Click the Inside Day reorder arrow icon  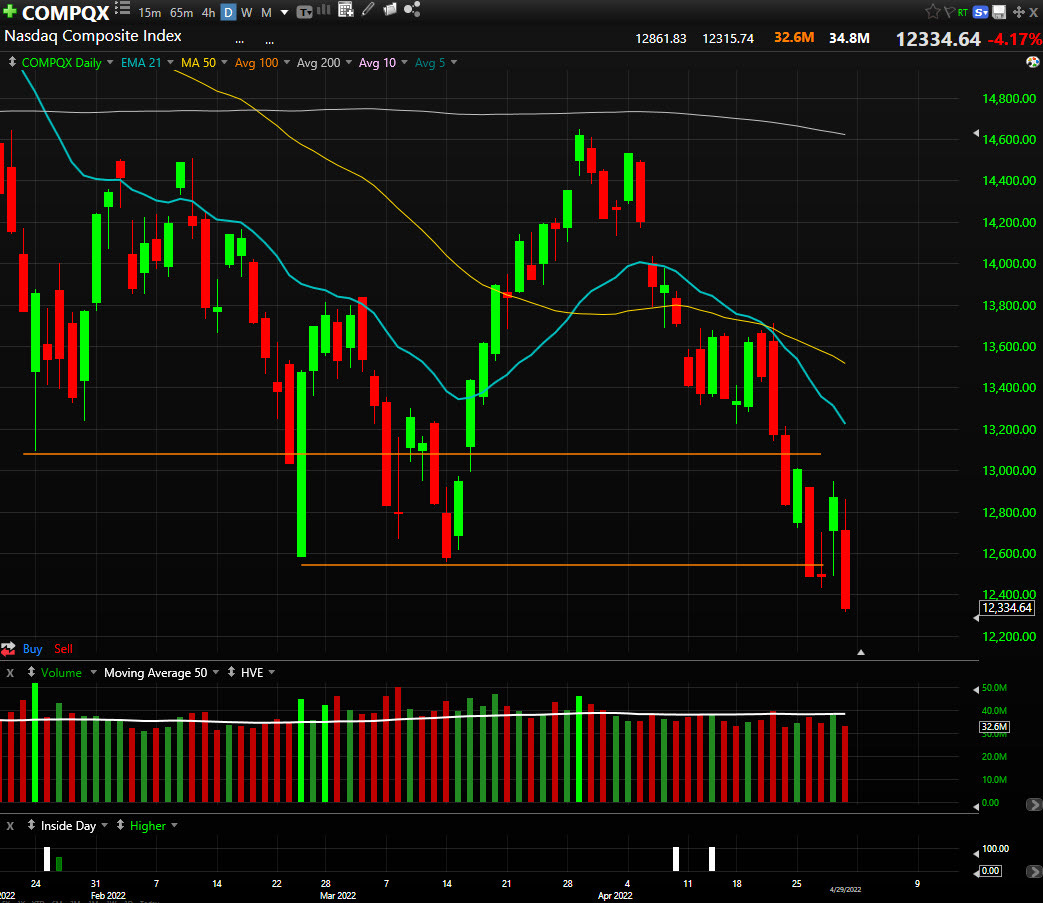click(31, 825)
